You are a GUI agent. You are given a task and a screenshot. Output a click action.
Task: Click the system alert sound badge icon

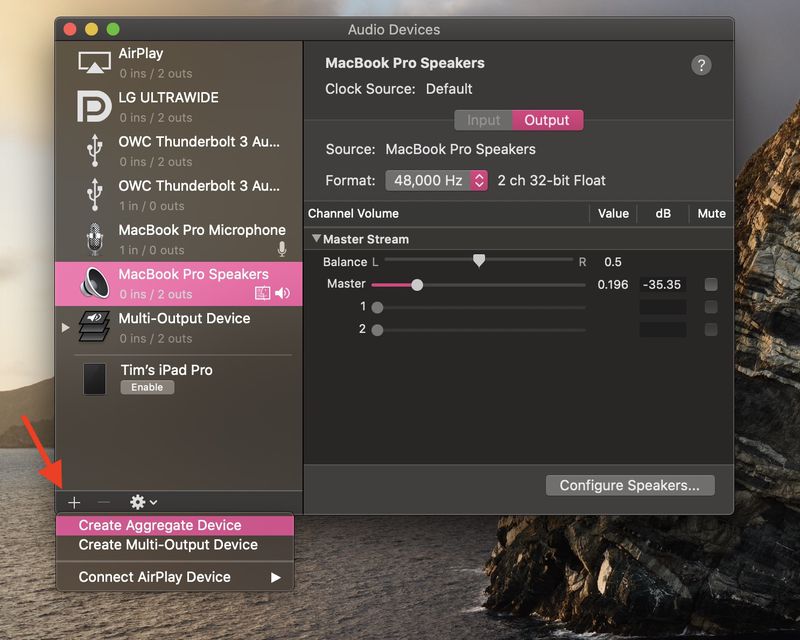click(262, 293)
